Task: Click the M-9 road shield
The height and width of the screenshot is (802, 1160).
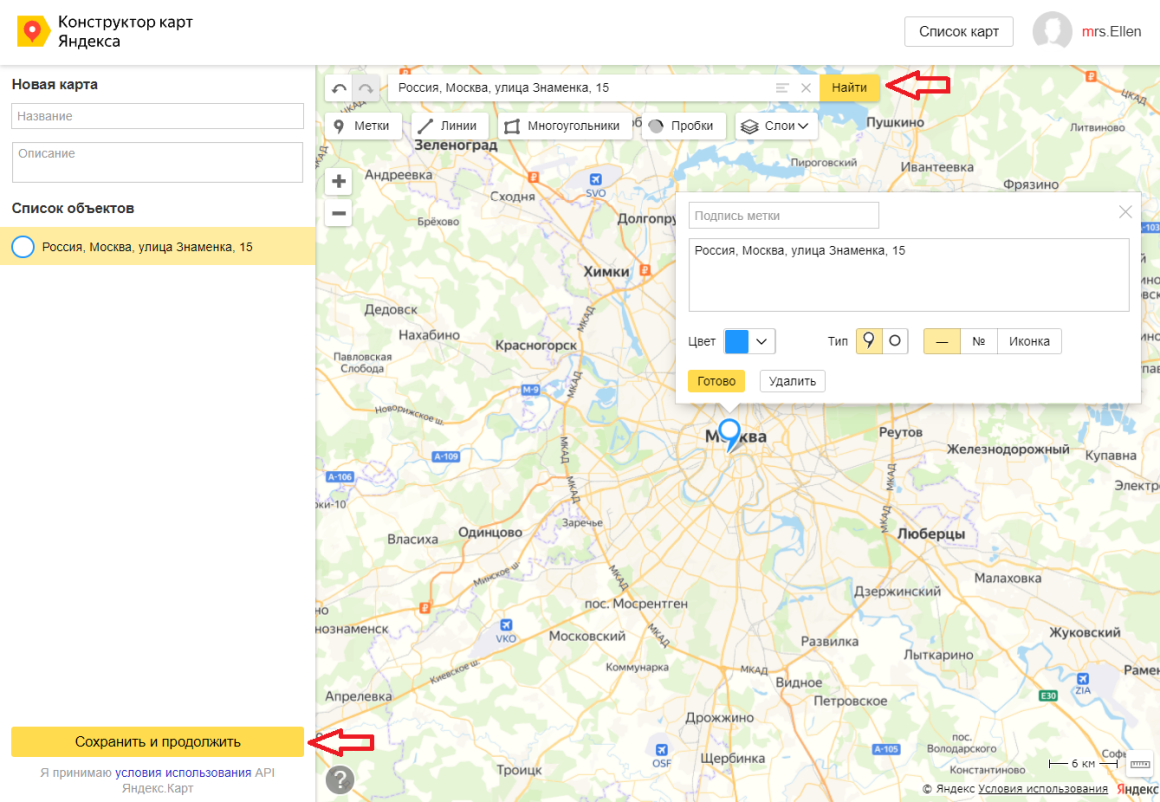Action: point(530,390)
